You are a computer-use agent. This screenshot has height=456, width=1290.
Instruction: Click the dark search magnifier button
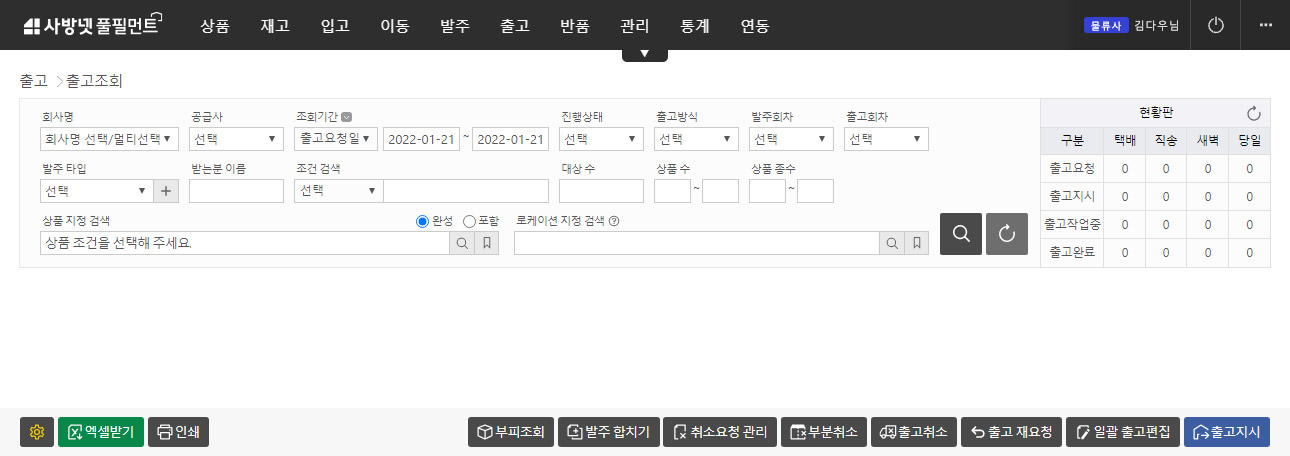pyautogui.click(x=960, y=234)
